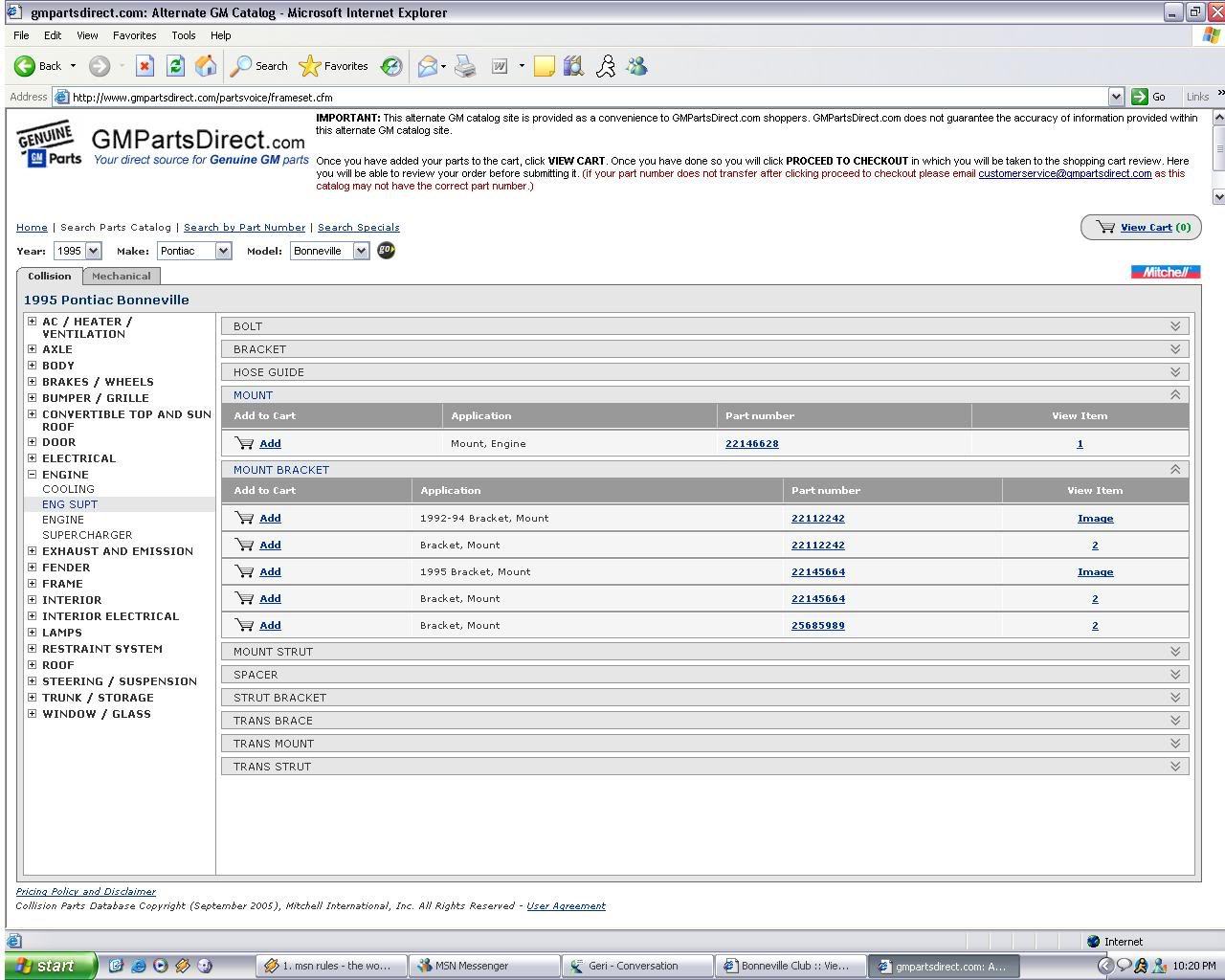The image size is (1225, 980).
Task: Open the Mail envelope icon
Action: point(427,66)
